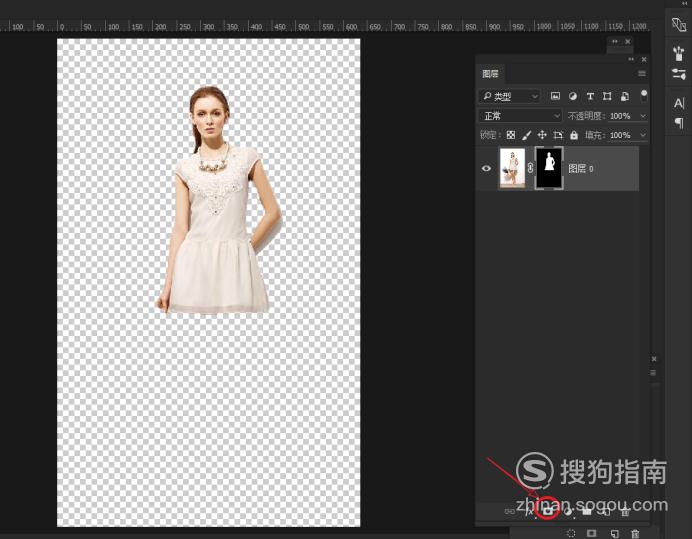Open the 正常 blend mode dropdown
The image size is (692, 539).
click(x=520, y=116)
